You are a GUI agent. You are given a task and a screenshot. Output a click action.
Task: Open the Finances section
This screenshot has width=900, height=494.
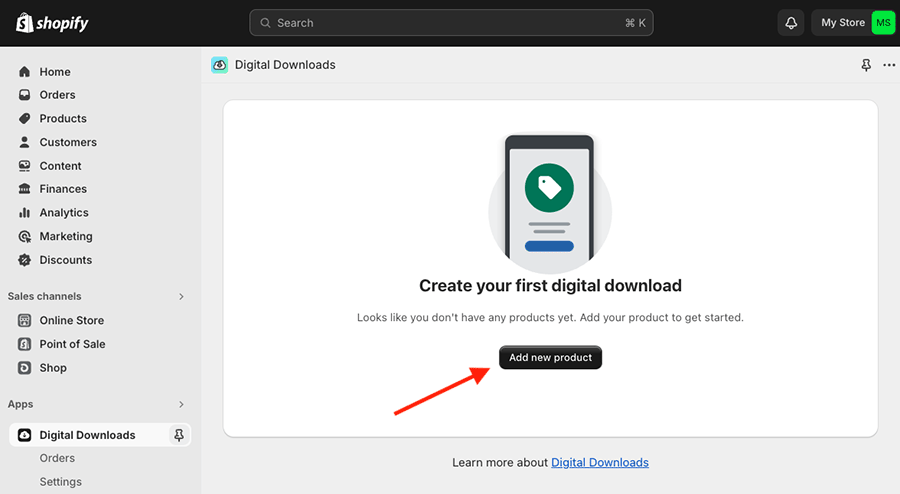(x=63, y=189)
